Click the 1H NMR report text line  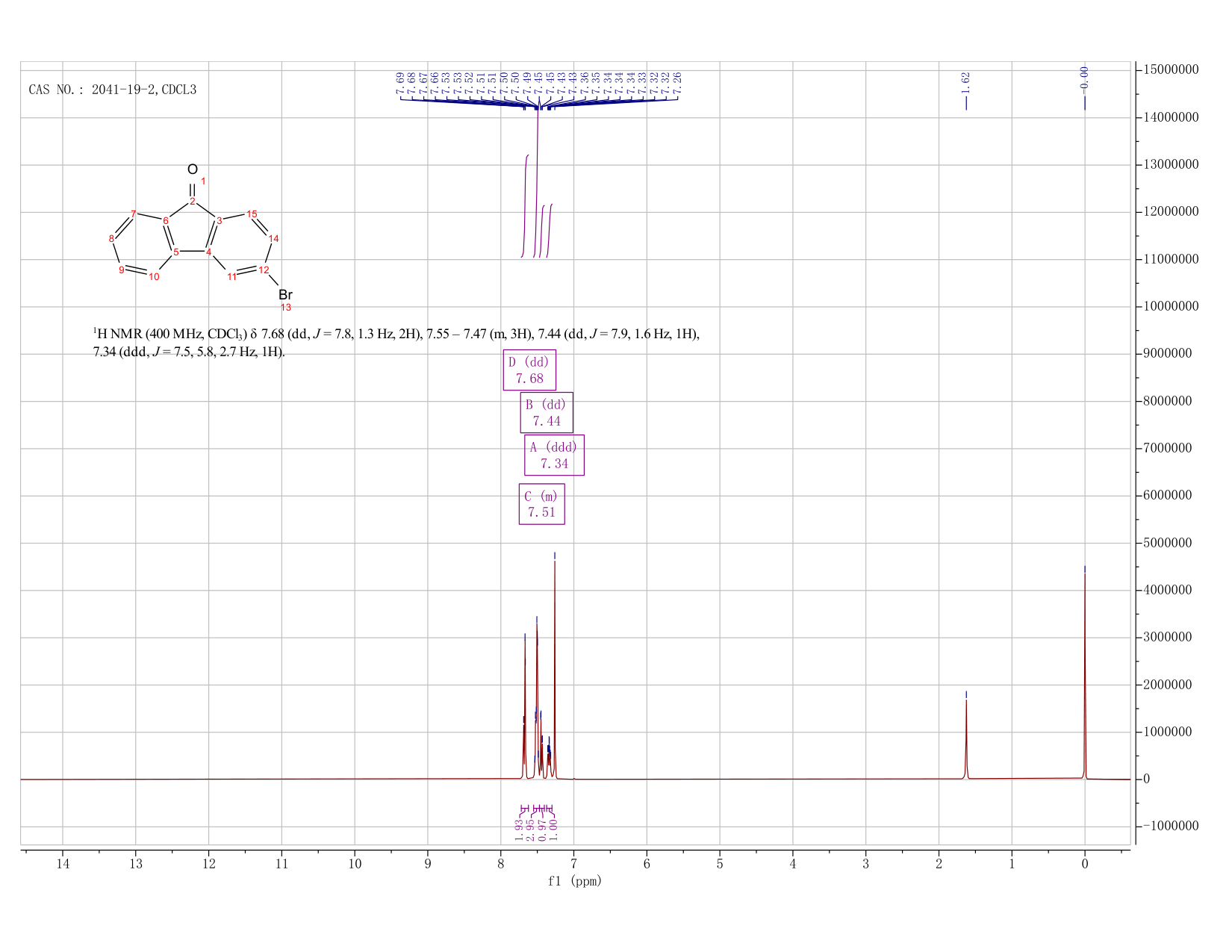pos(396,334)
